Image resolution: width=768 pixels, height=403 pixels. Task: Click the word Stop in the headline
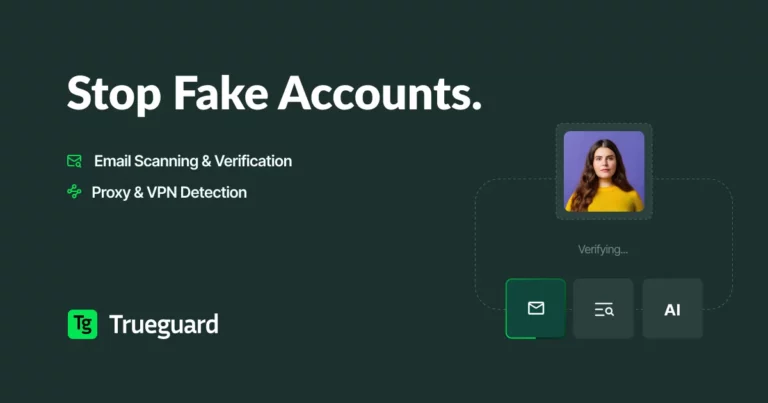point(112,93)
